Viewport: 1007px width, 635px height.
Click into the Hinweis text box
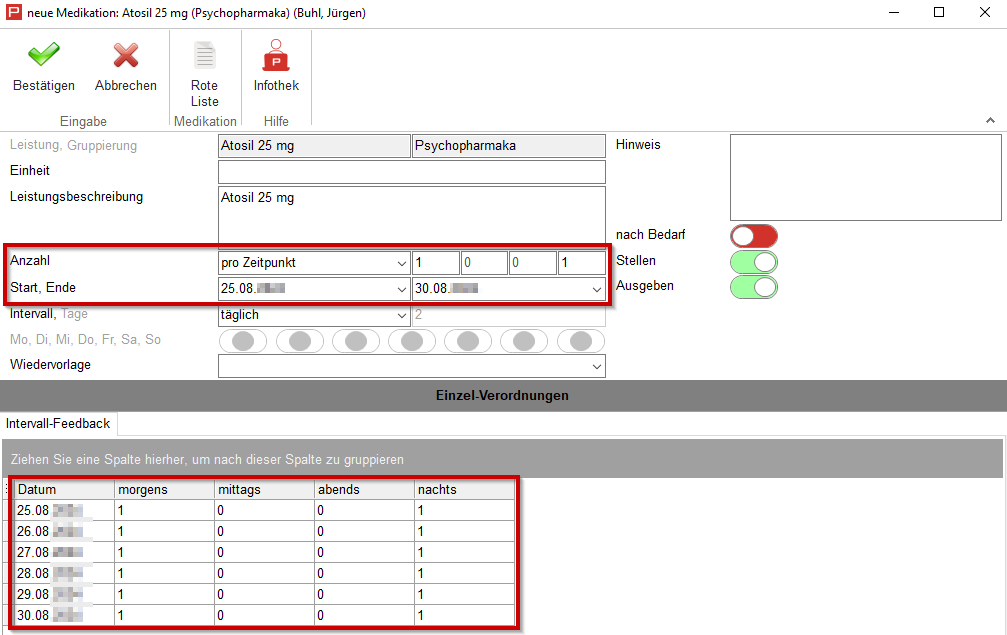865,177
